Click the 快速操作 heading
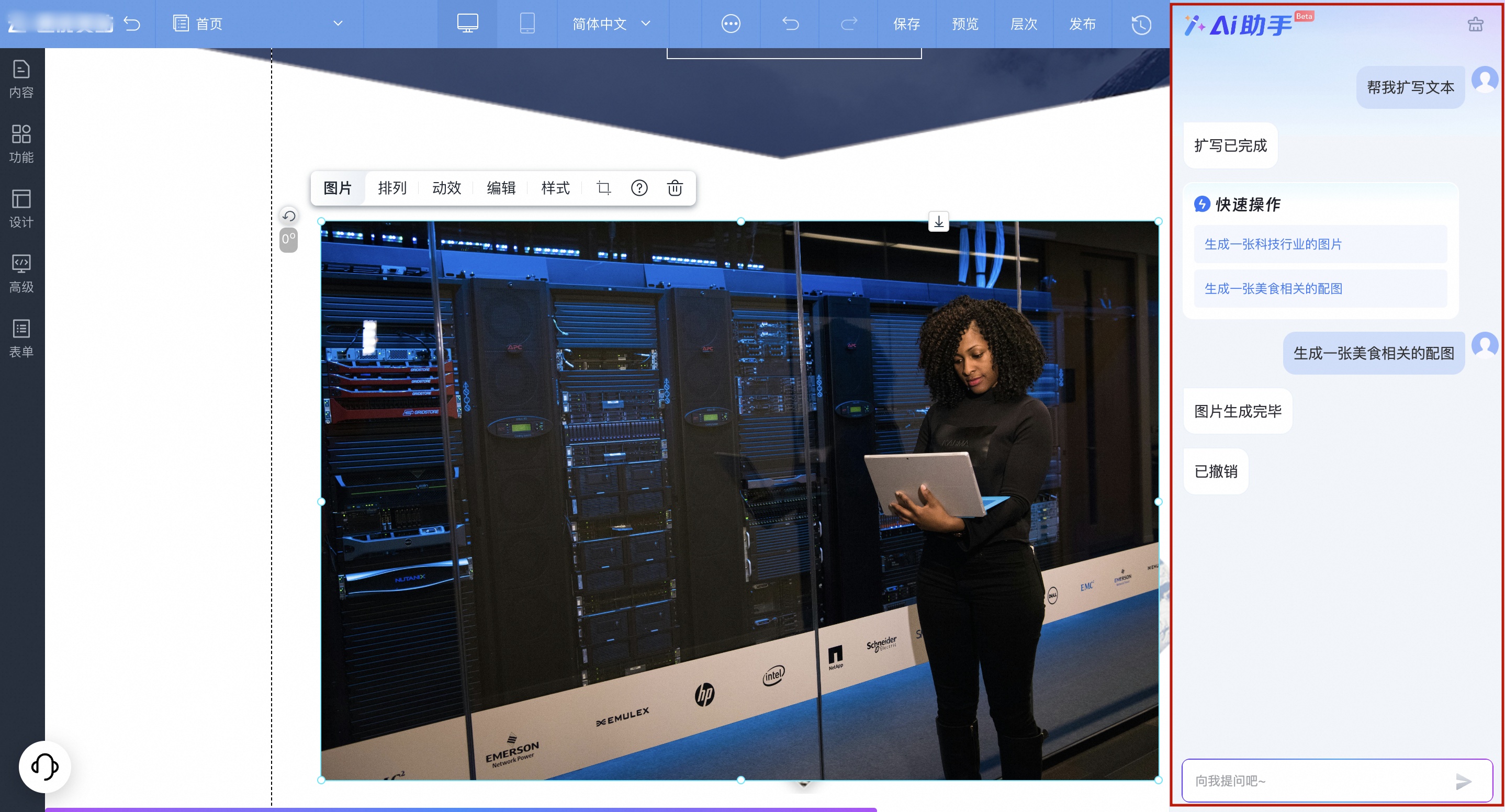 pyautogui.click(x=1248, y=205)
